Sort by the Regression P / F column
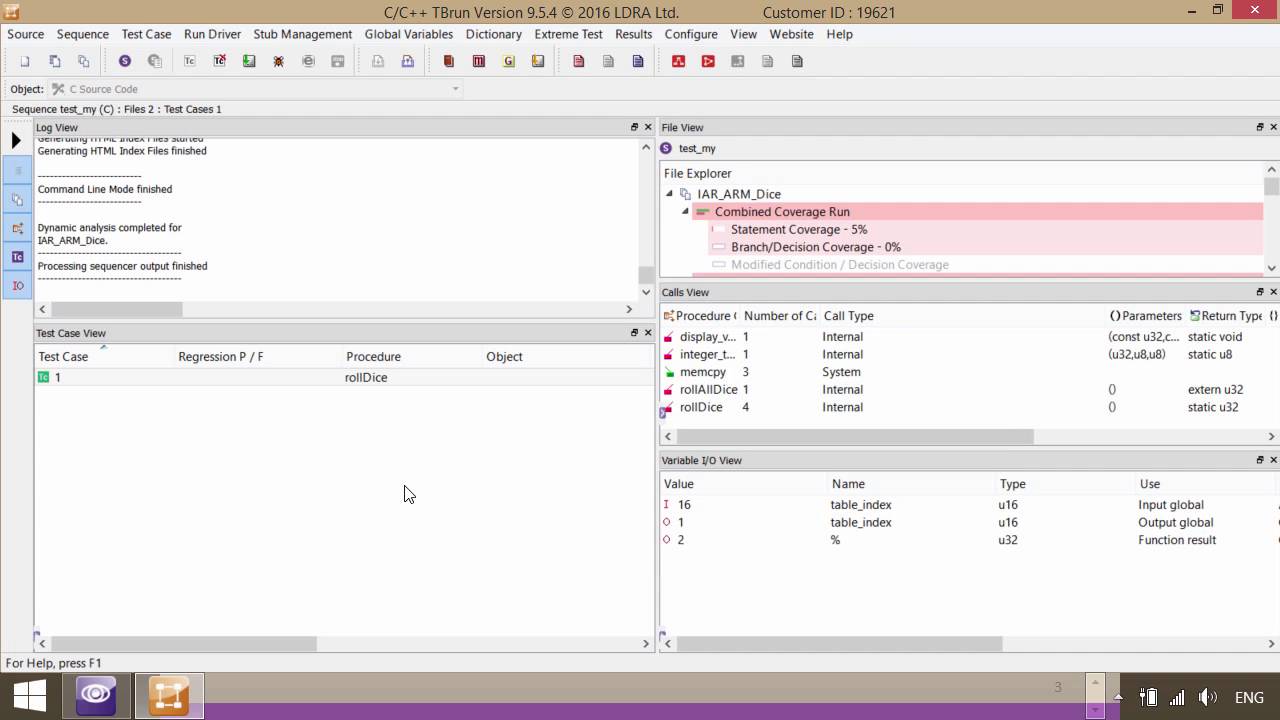The image size is (1280, 720). (x=258, y=356)
